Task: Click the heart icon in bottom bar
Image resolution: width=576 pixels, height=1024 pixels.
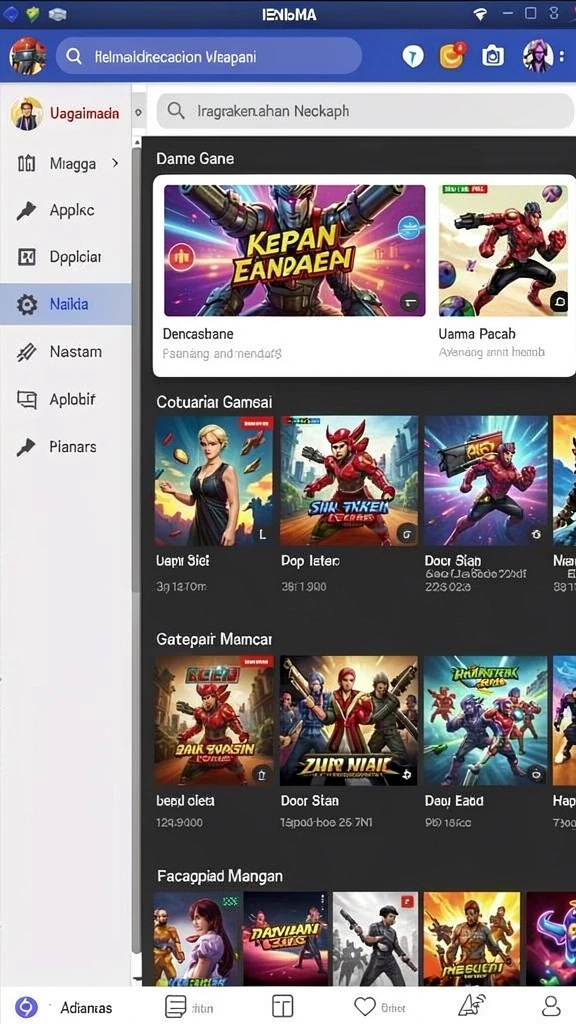Action: coord(364,1006)
